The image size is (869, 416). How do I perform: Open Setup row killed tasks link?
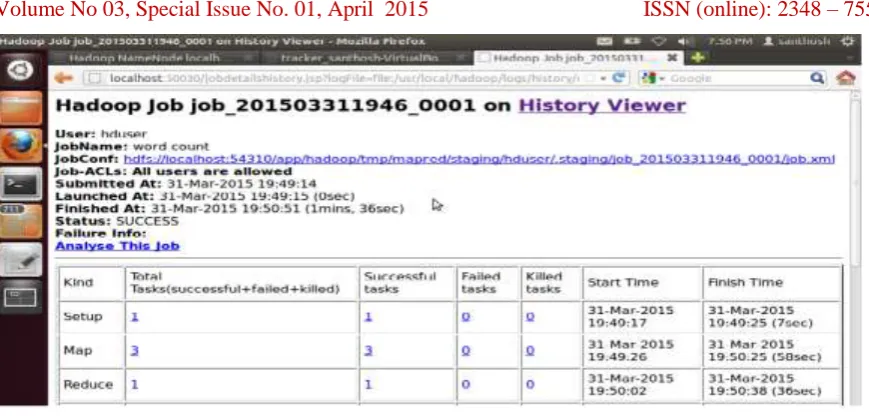[530, 317]
